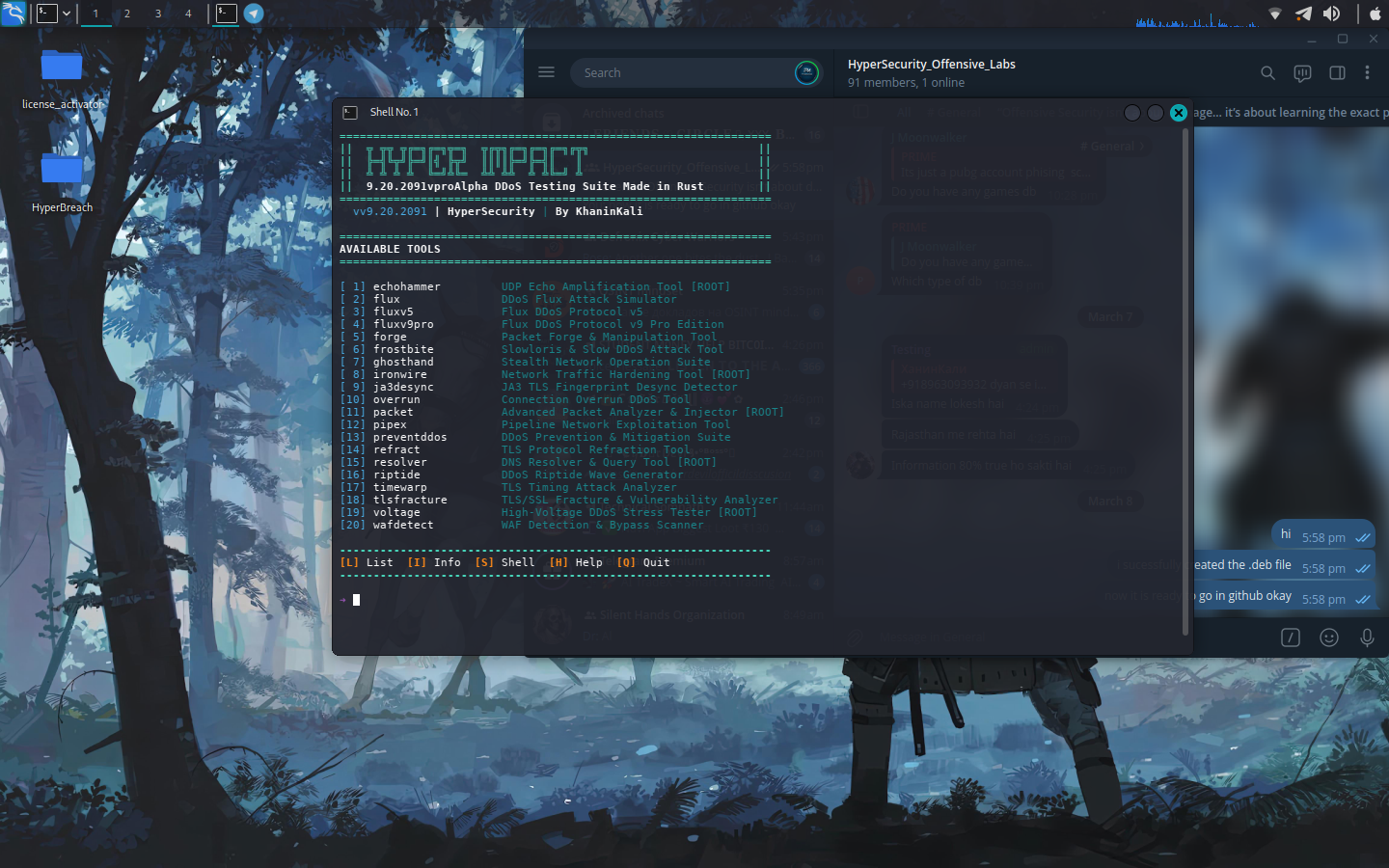Open the Kali applications menu

13,14
